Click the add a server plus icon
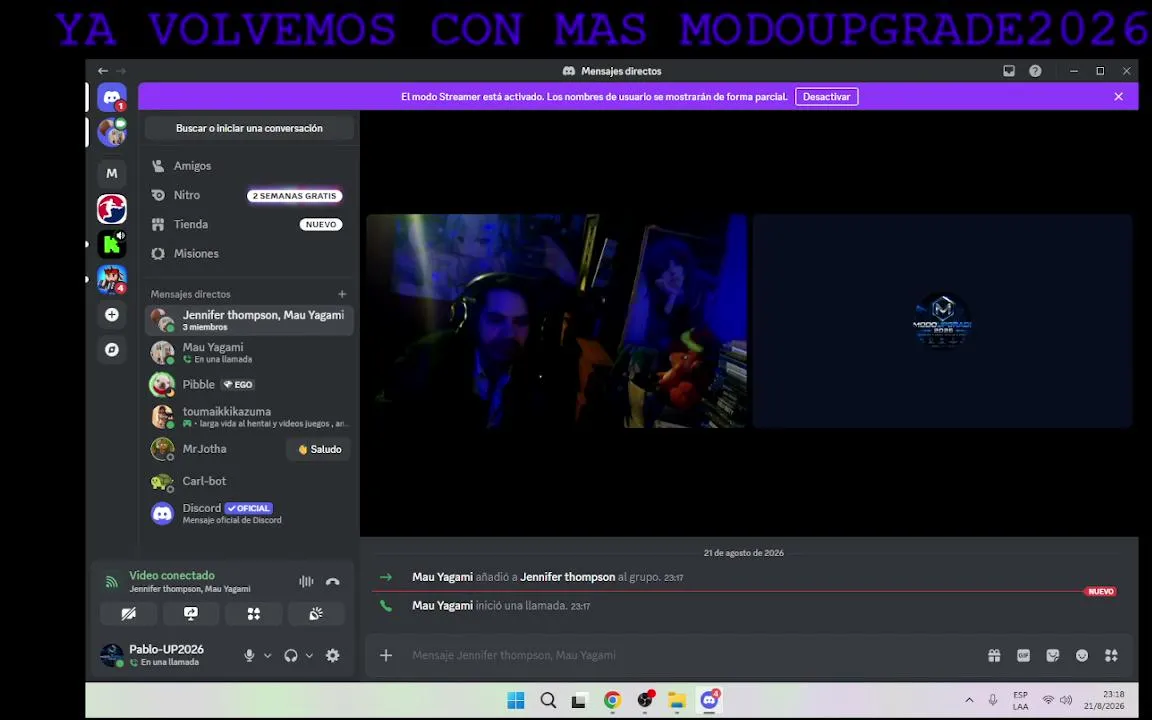 [112, 314]
